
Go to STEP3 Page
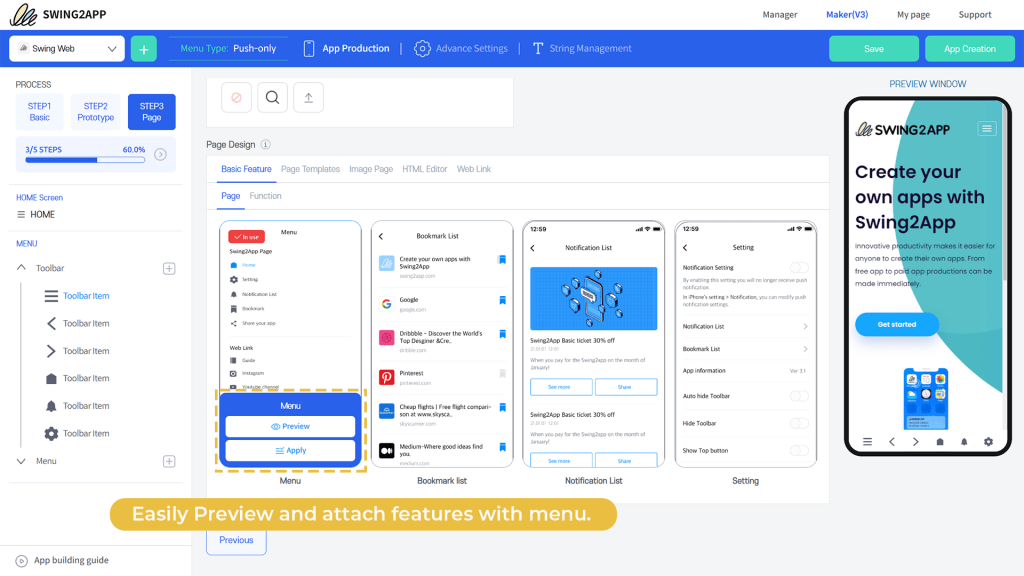coord(152,112)
